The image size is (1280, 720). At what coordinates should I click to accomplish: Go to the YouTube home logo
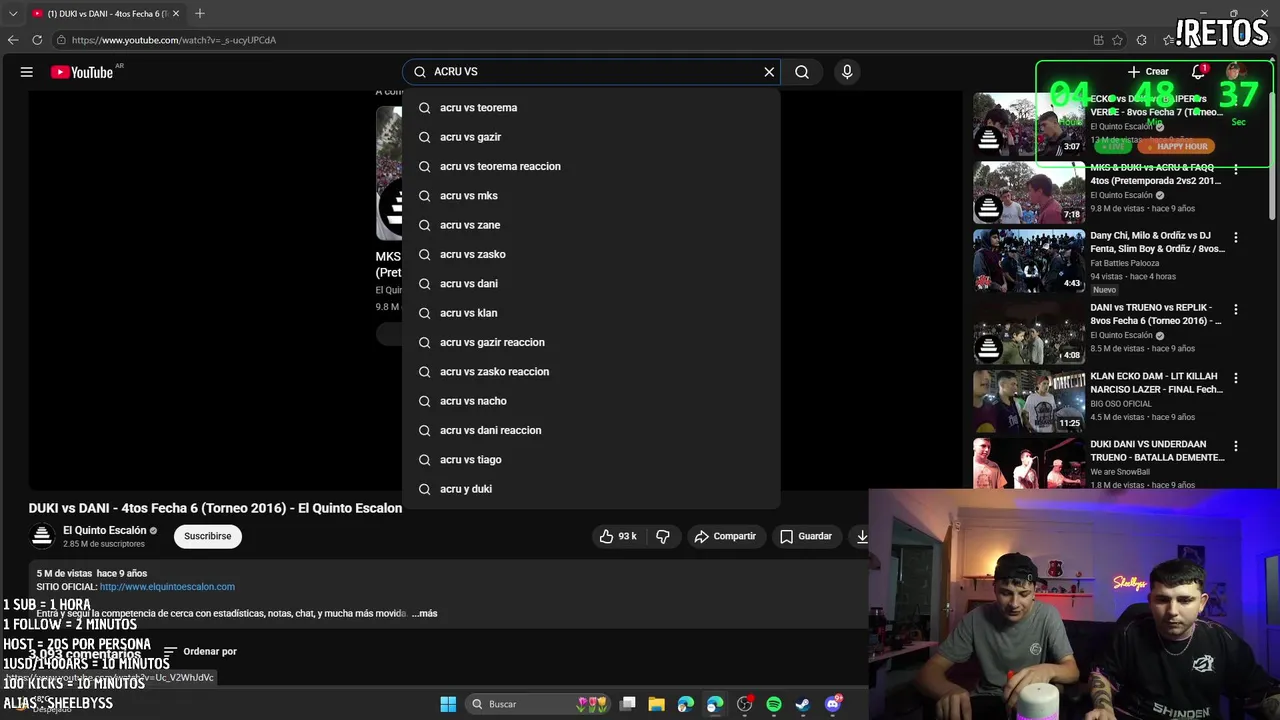click(82, 72)
